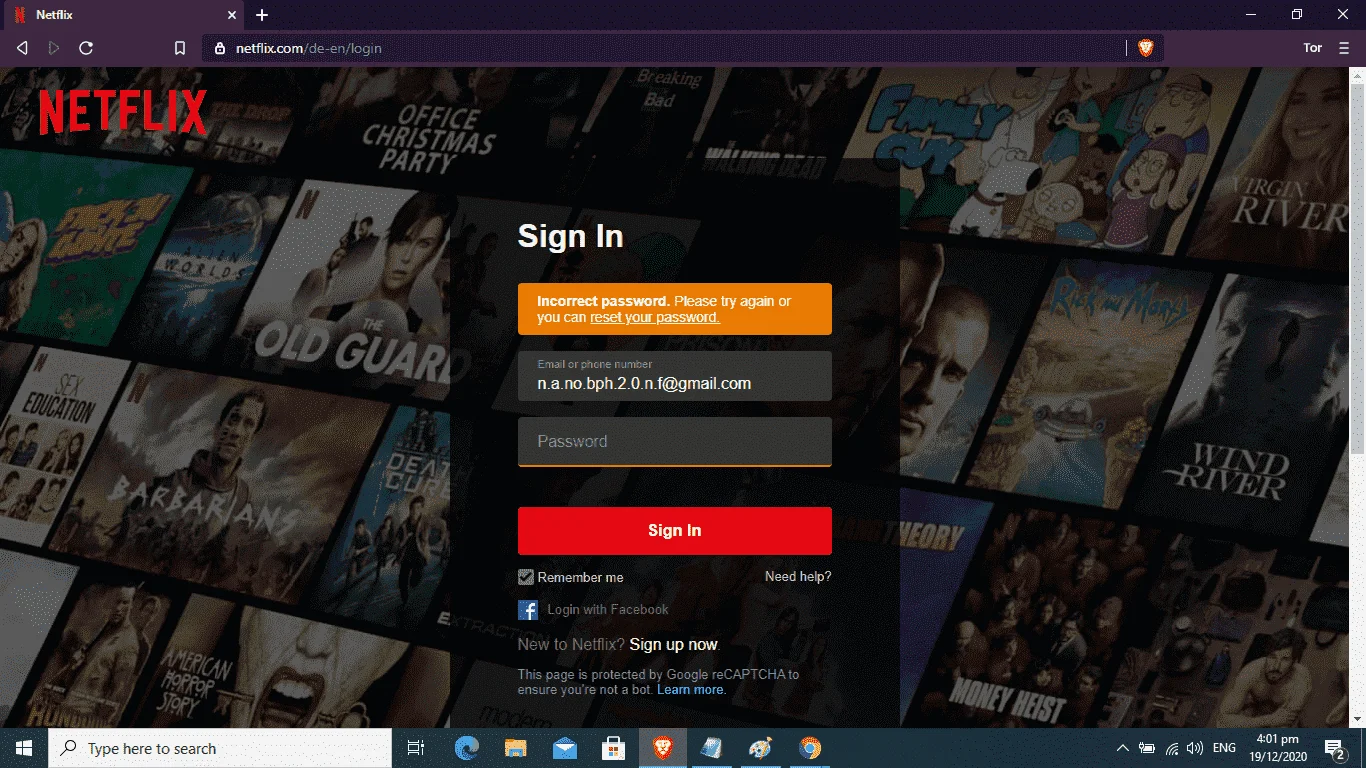Open the Mail app from taskbar
Viewport: 1366px width, 768px height.
tap(564, 748)
